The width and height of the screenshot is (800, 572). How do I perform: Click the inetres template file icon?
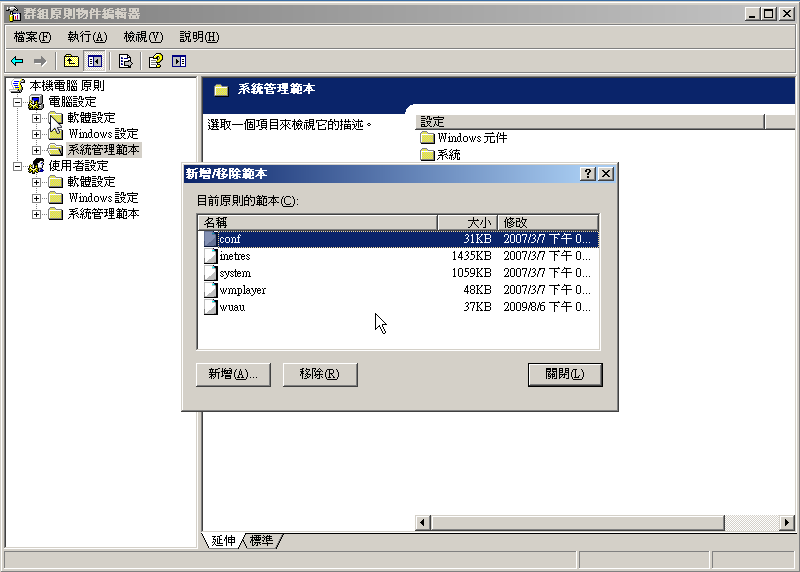[210, 256]
